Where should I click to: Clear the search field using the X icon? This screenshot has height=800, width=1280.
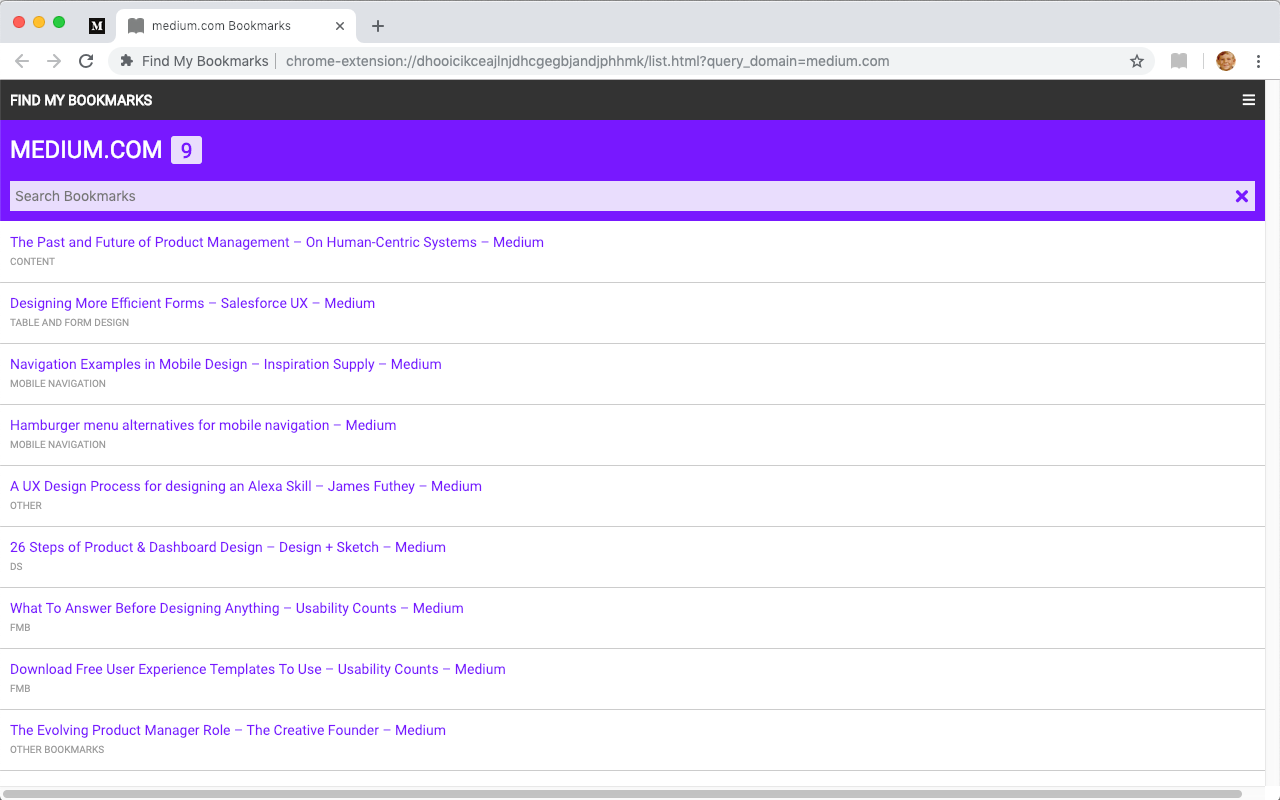(1241, 196)
